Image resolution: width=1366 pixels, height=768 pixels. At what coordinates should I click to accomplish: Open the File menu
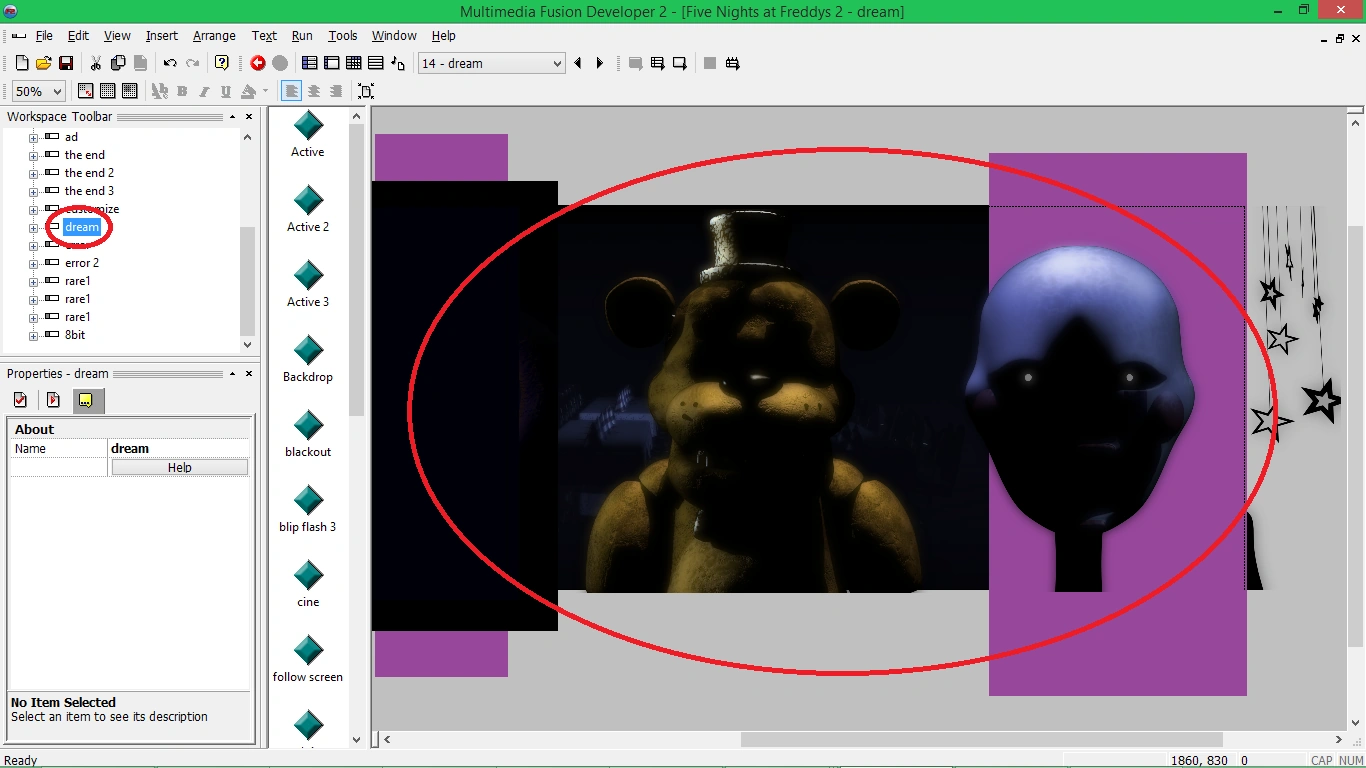(44, 36)
